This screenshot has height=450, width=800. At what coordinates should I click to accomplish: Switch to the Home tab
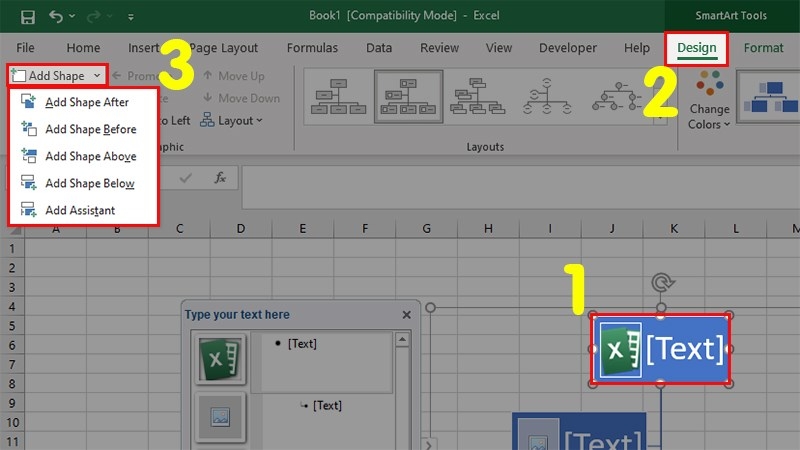coord(83,48)
